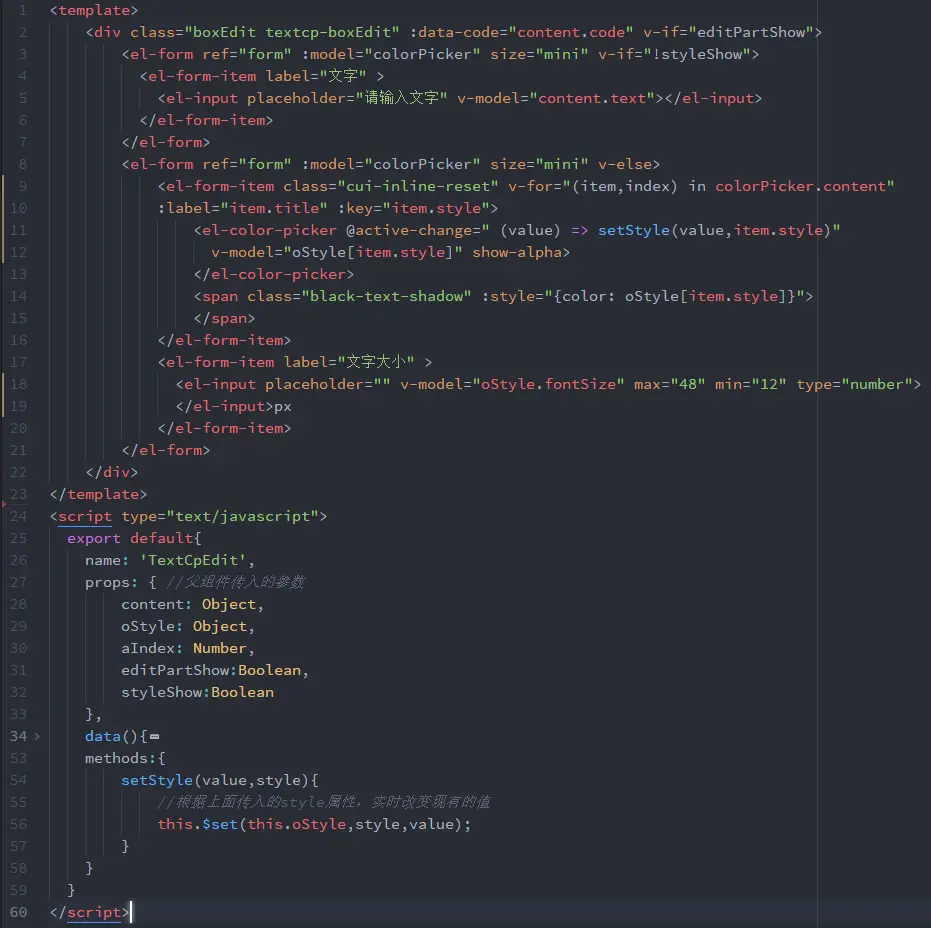Click the "boxEdit textcp-boxEdit" class value

pyautogui.click(x=292, y=32)
